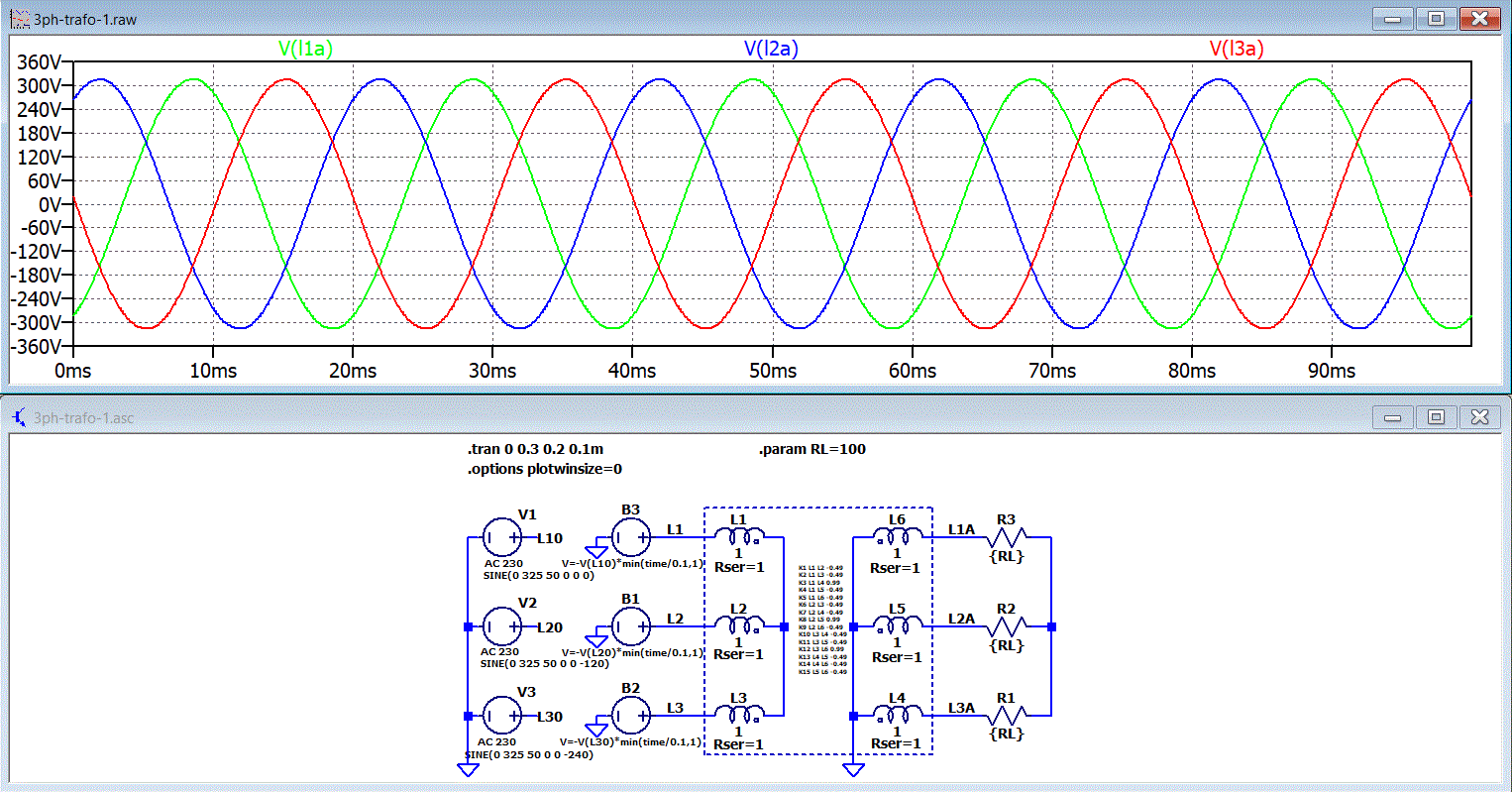Click the 3ph-trafo-1.asc window title
This screenshot has height=792, width=1512.
tap(83, 418)
